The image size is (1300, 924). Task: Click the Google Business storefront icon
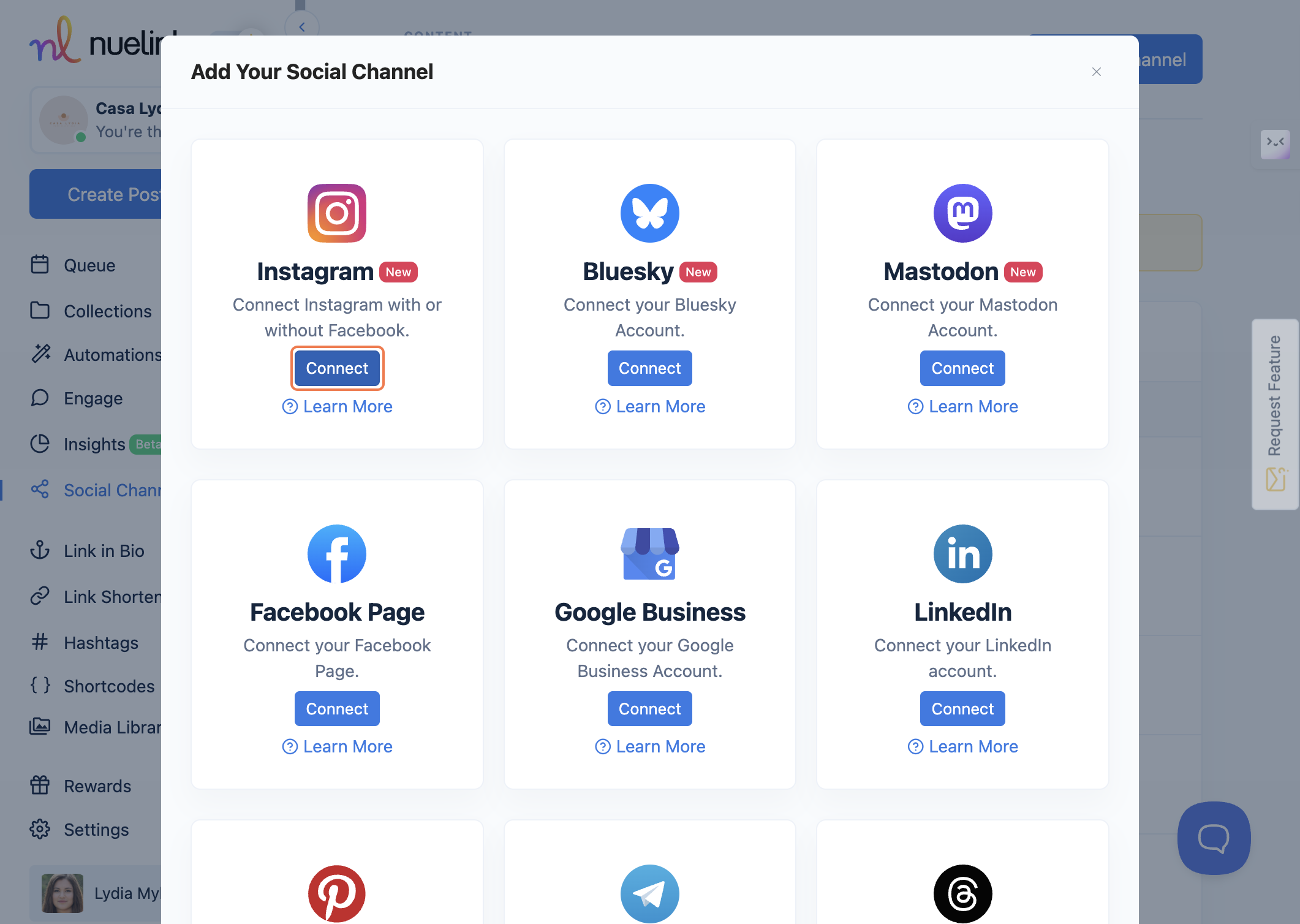pos(650,554)
